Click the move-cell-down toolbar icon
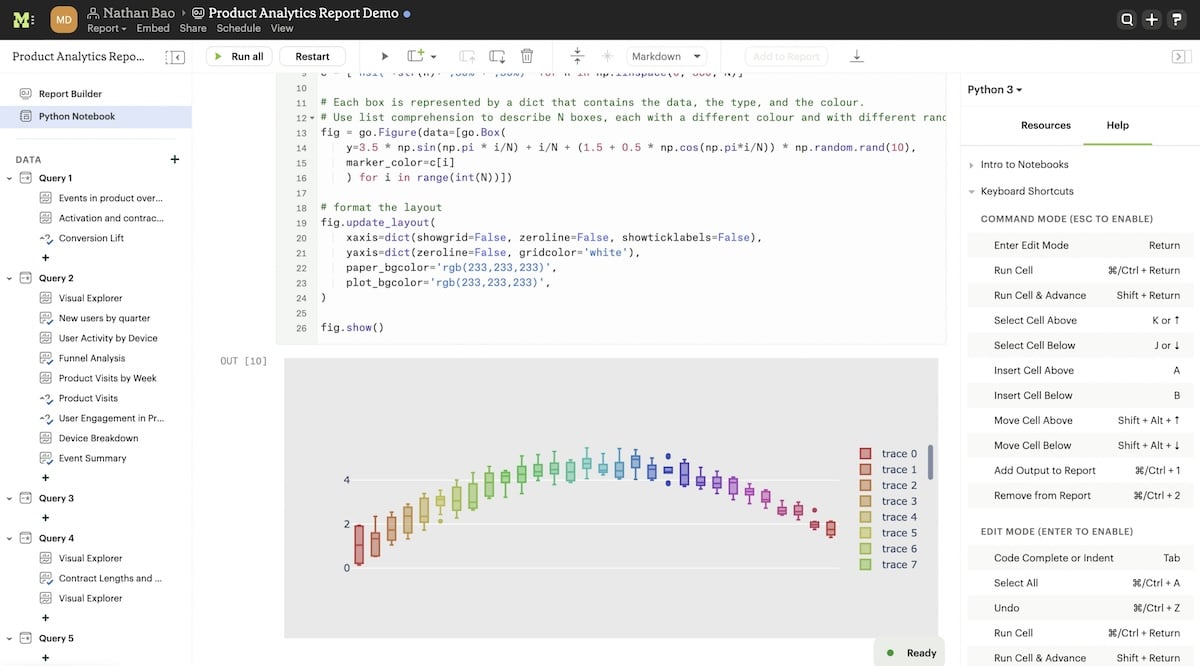The height and width of the screenshot is (666, 1200). (x=497, y=56)
